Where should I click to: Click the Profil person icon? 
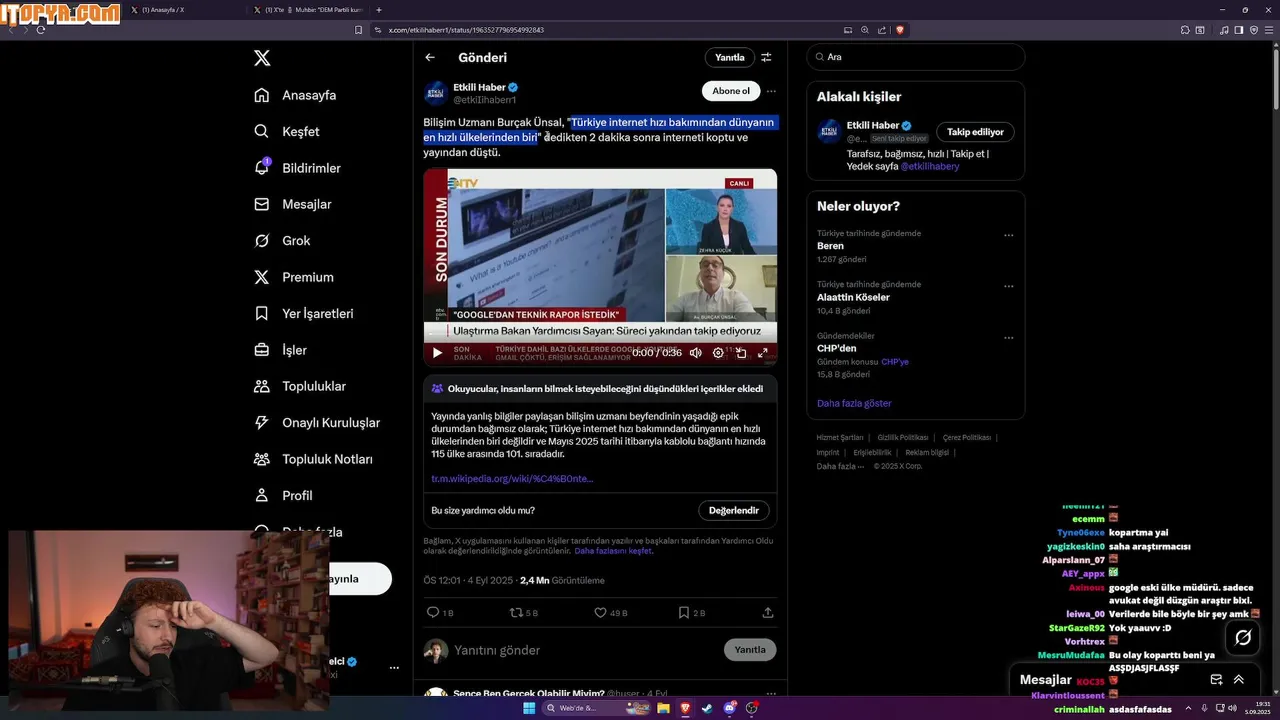[x=262, y=495]
